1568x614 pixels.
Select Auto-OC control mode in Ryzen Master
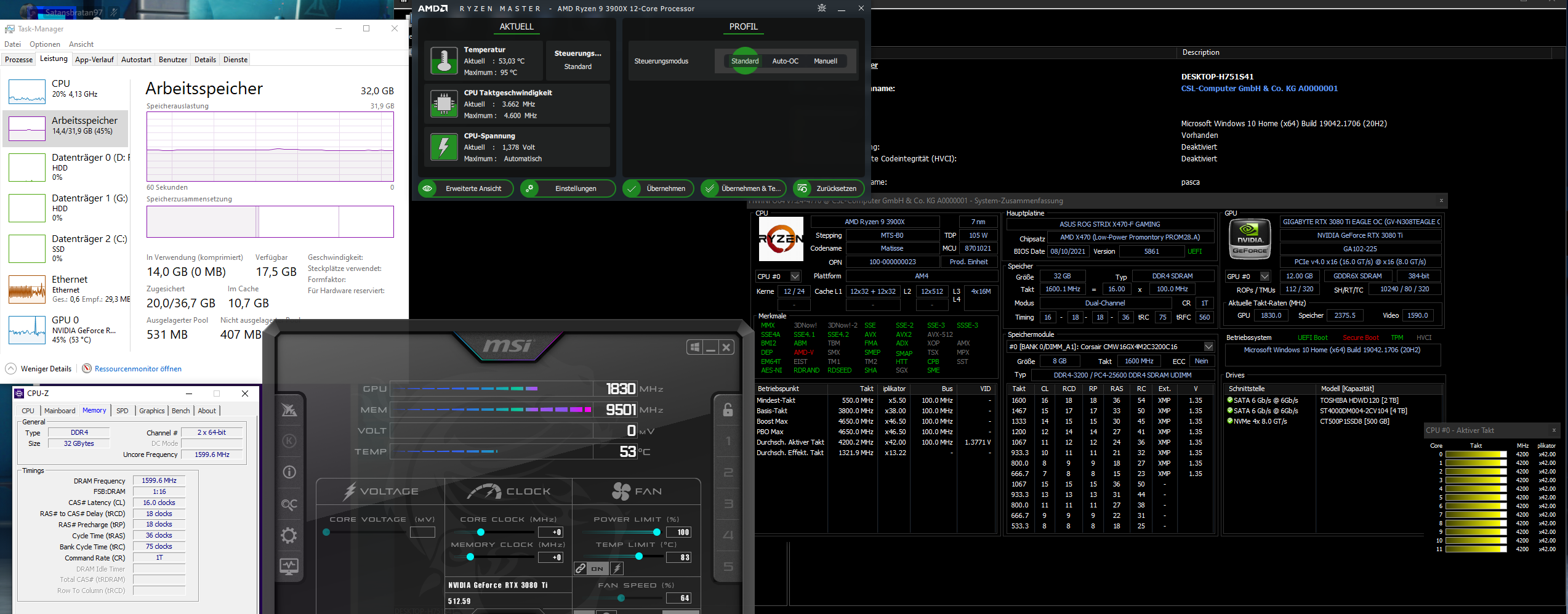click(x=785, y=61)
